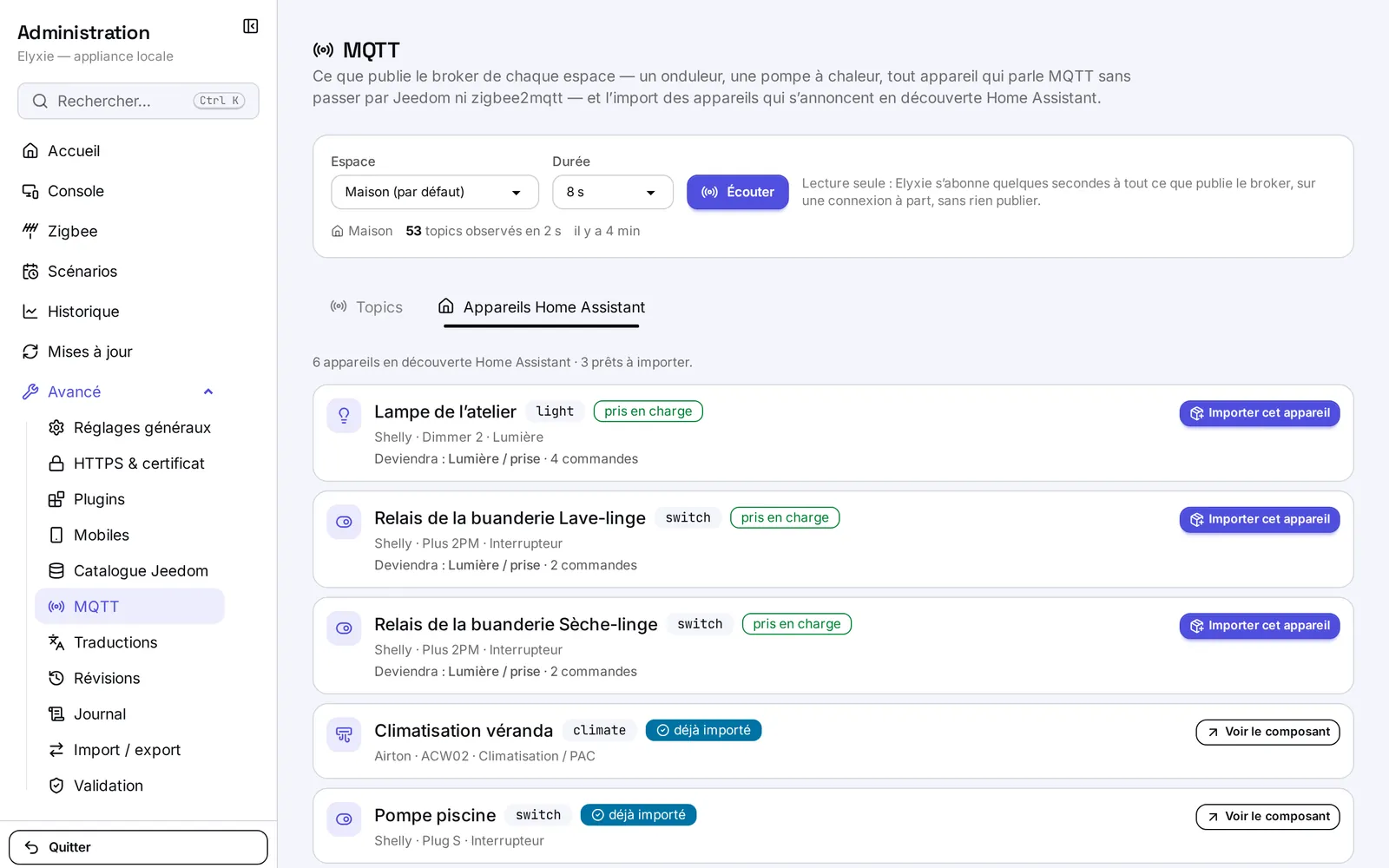The height and width of the screenshot is (868, 1389).
Task: Click the 'pris en charge' badge on Lampe de l'atelier
Action: [648, 411]
